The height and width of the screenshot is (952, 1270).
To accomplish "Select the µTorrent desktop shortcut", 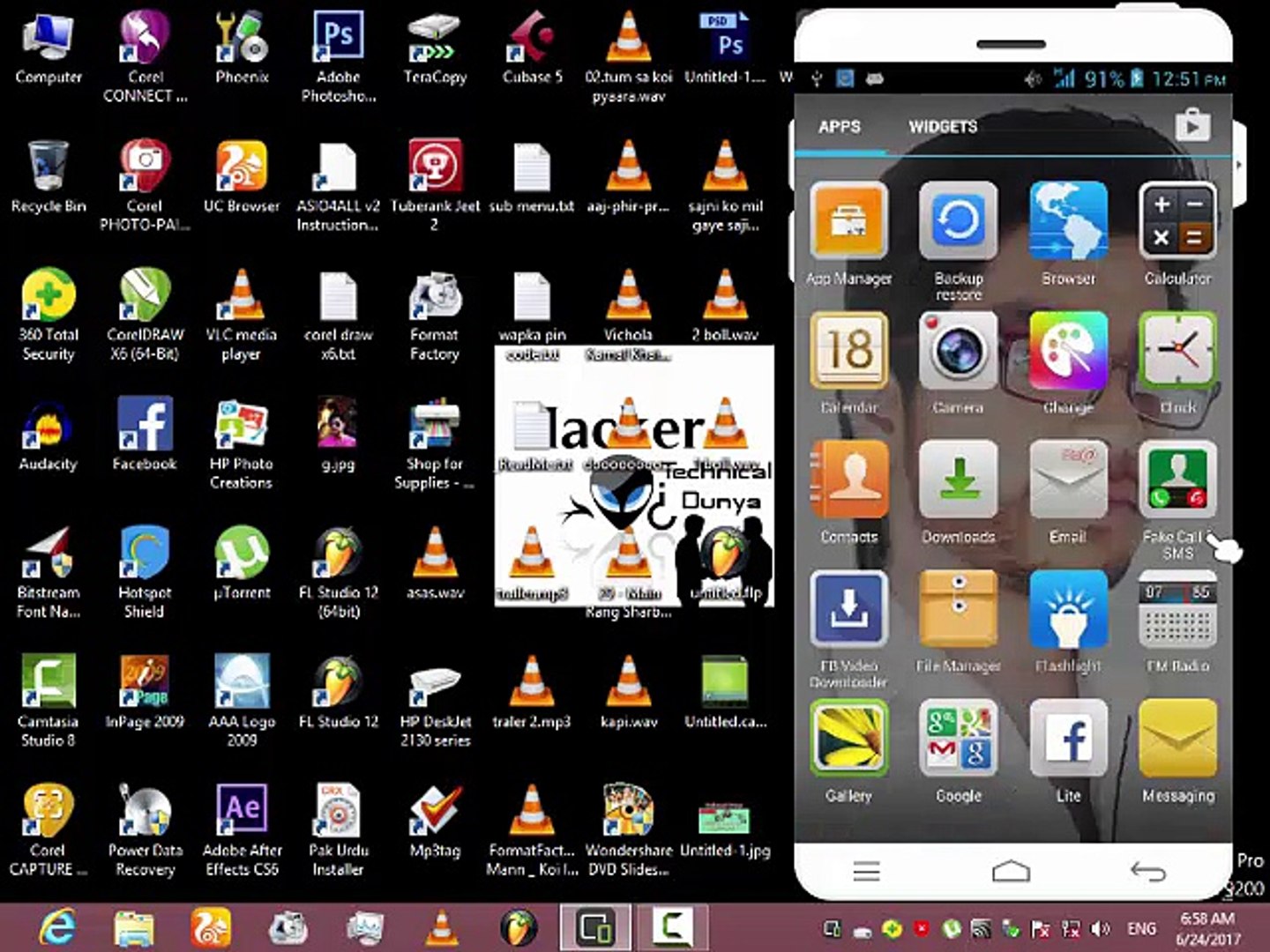I will coord(242,563).
